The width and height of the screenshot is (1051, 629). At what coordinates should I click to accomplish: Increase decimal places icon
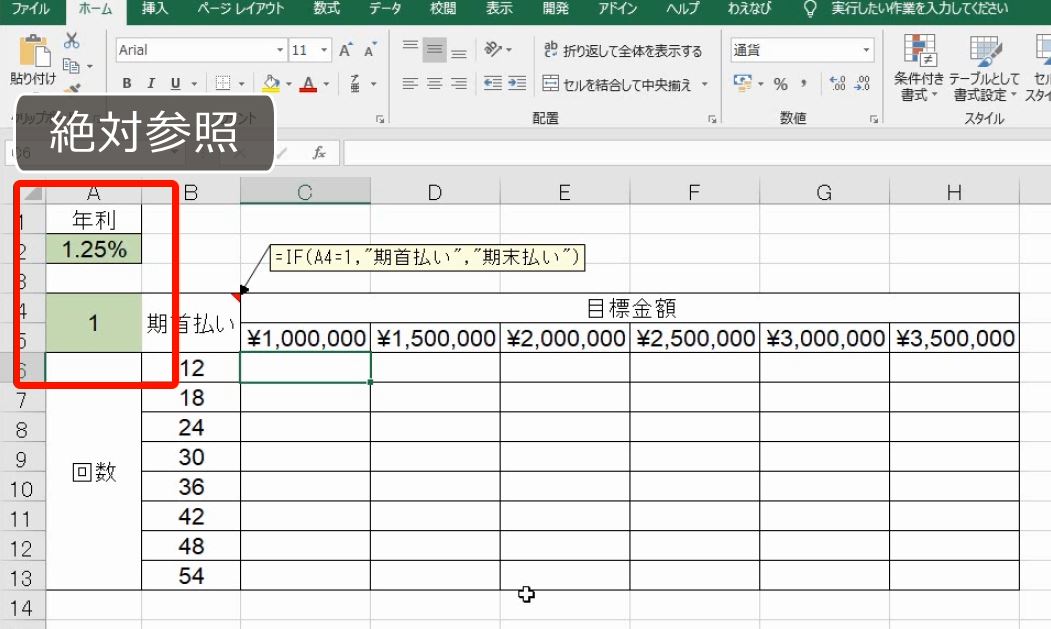[x=838, y=84]
